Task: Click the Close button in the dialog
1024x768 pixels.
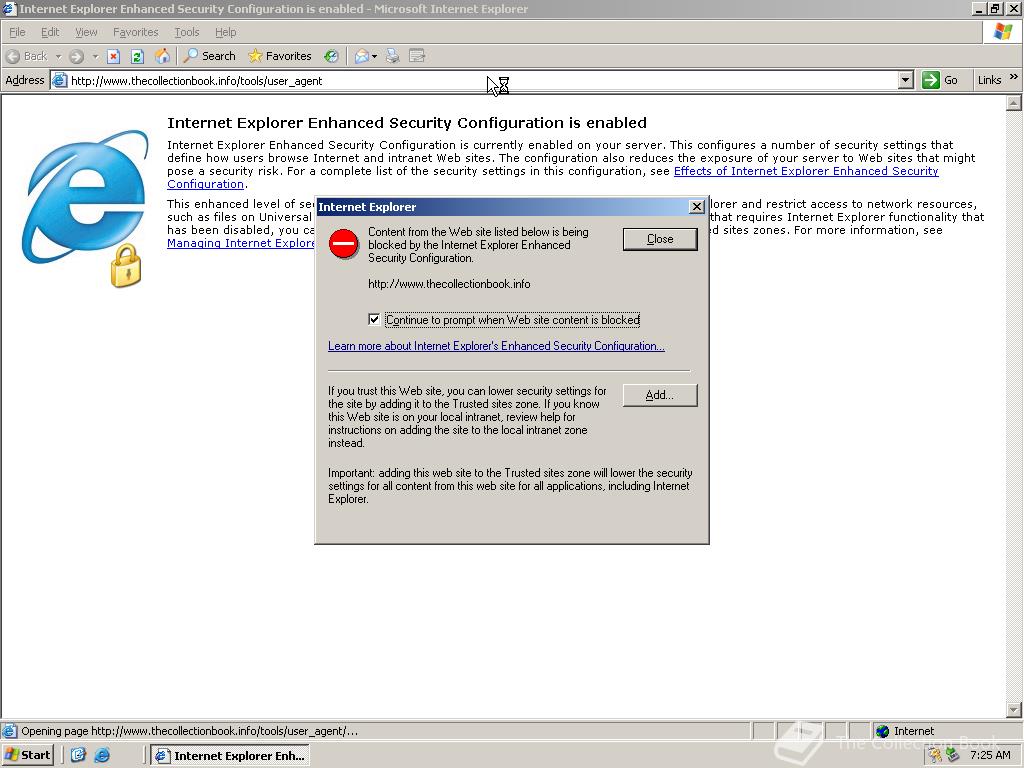Action: pyautogui.click(x=660, y=239)
